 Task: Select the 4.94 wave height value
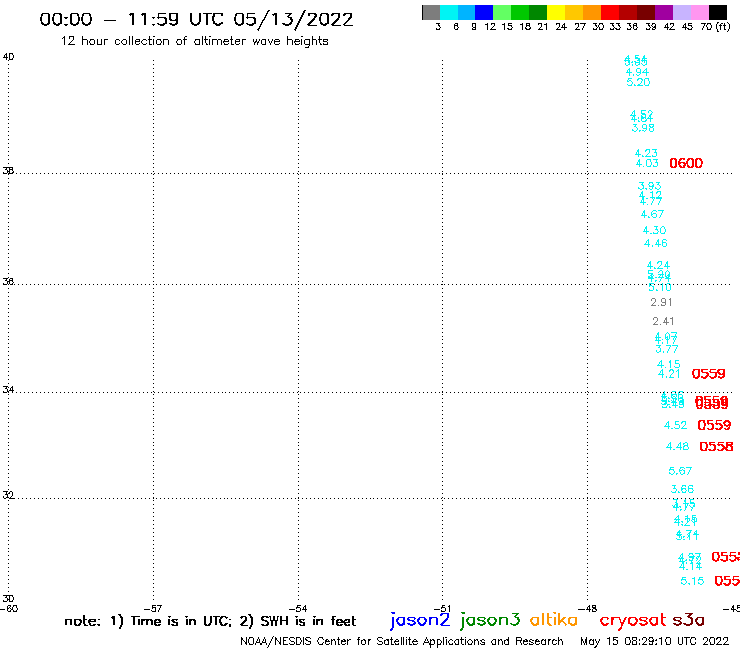pyautogui.click(x=637, y=72)
